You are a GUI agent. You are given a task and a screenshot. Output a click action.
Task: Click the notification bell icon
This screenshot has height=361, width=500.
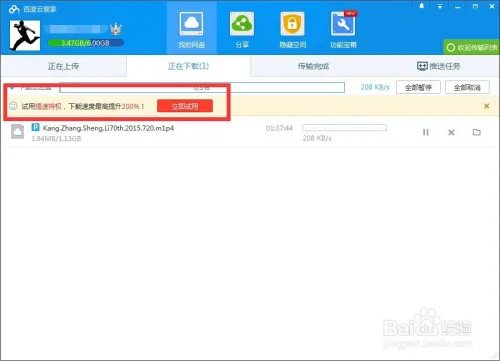[x=422, y=6]
